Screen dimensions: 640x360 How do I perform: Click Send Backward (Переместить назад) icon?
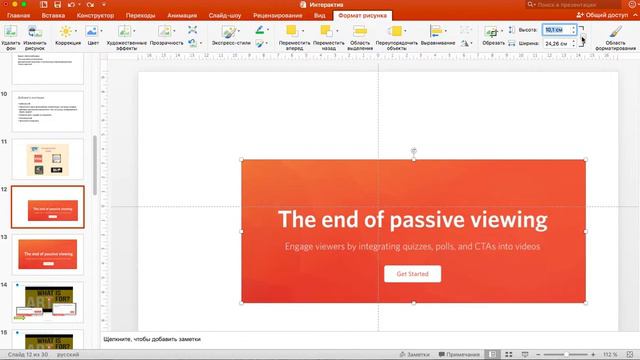(x=326, y=31)
